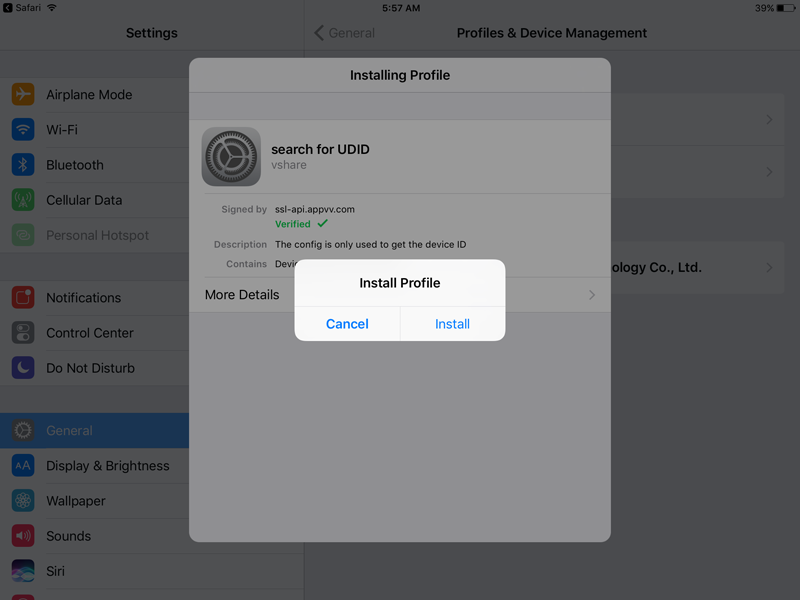Expand chevron on 'ology Co., Ltd.' row

[x=769, y=267]
